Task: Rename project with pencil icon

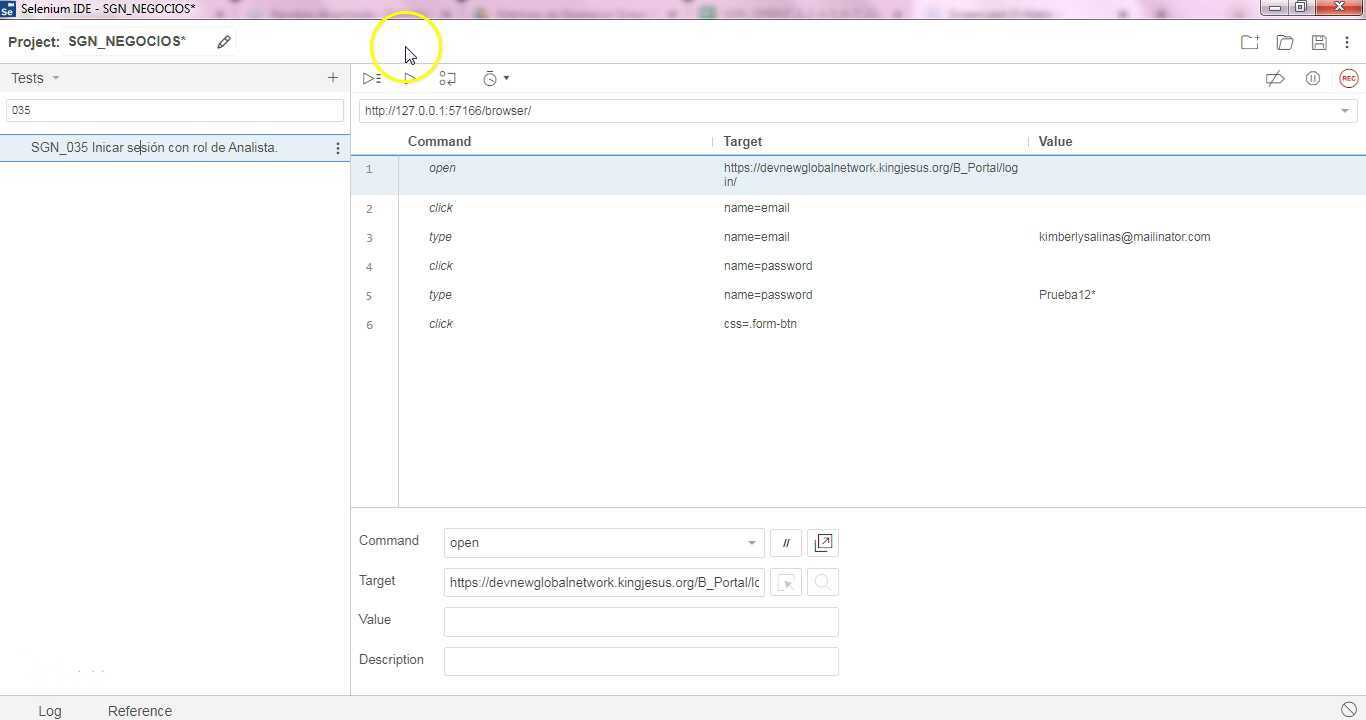Action: (x=224, y=42)
